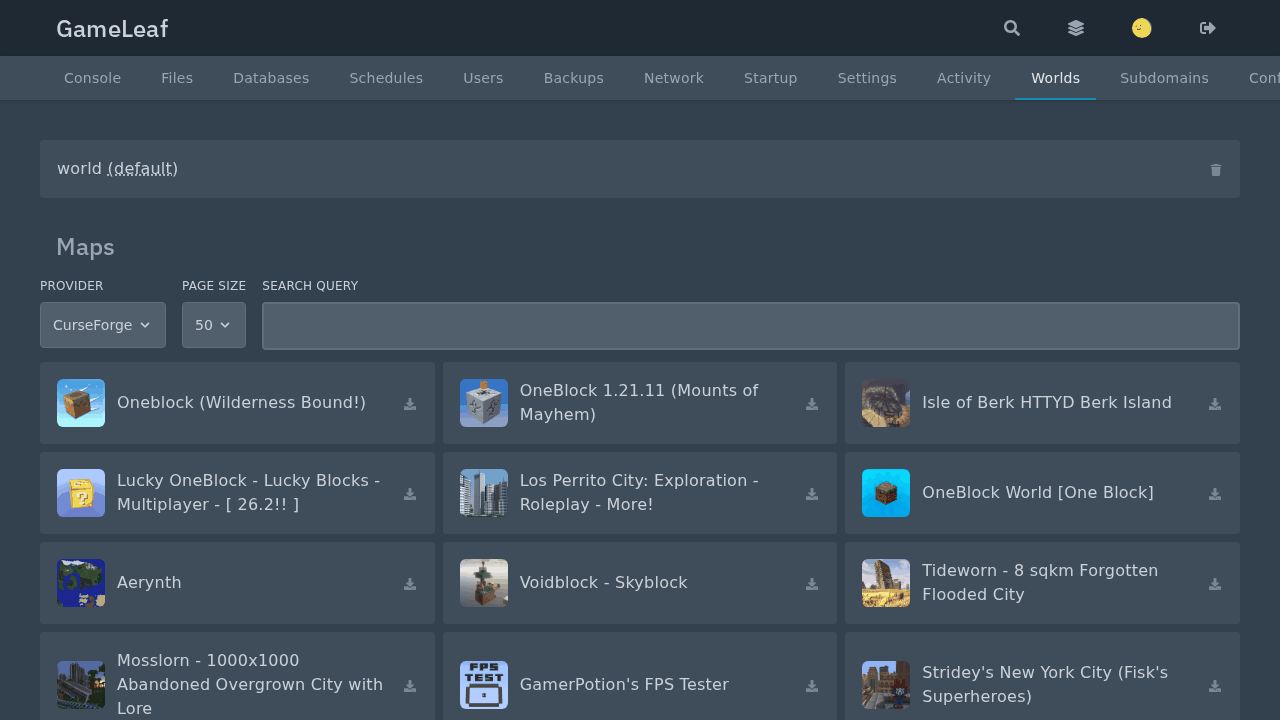Viewport: 1280px width, 720px height.
Task: Switch to the Backups tab
Action: (574, 78)
